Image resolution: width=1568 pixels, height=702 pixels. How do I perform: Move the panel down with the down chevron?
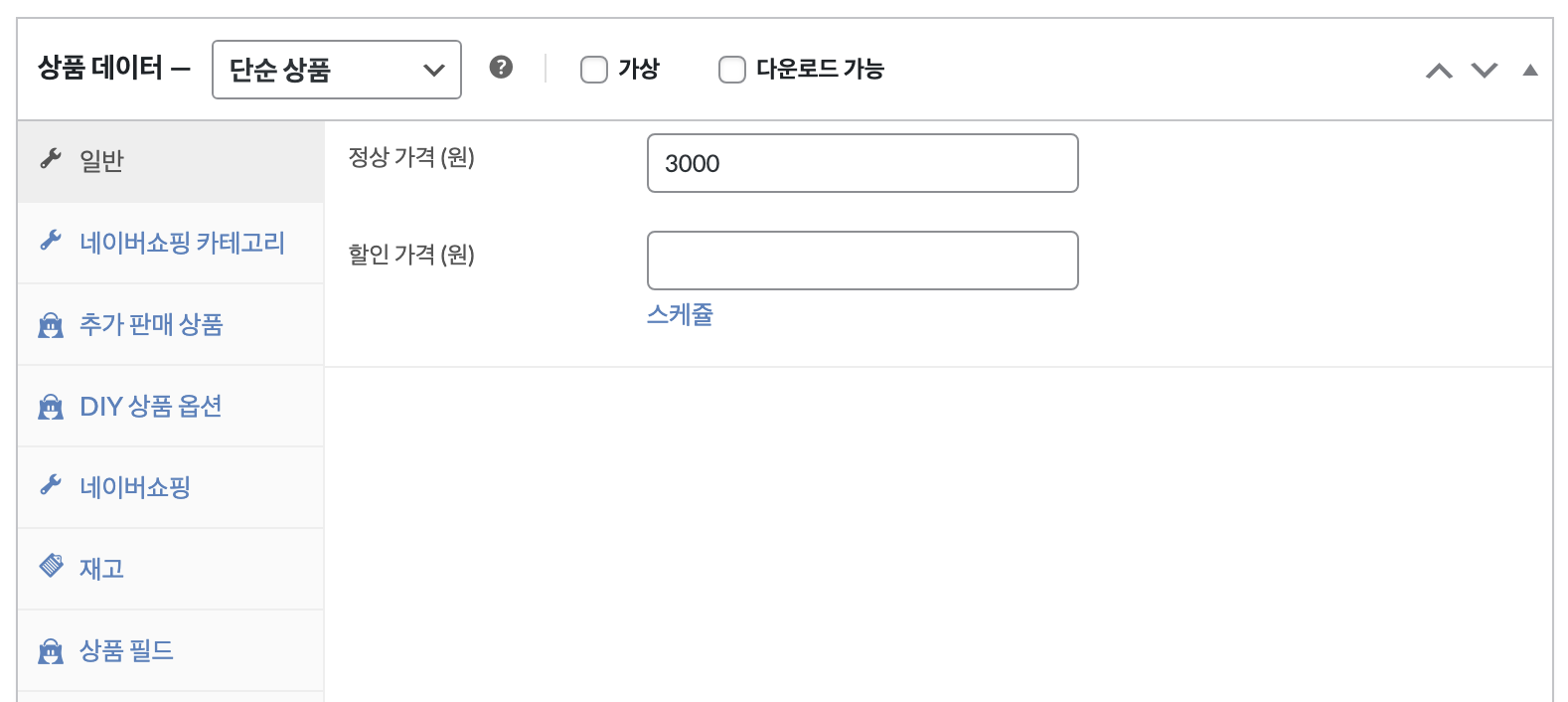pyautogui.click(x=1485, y=71)
